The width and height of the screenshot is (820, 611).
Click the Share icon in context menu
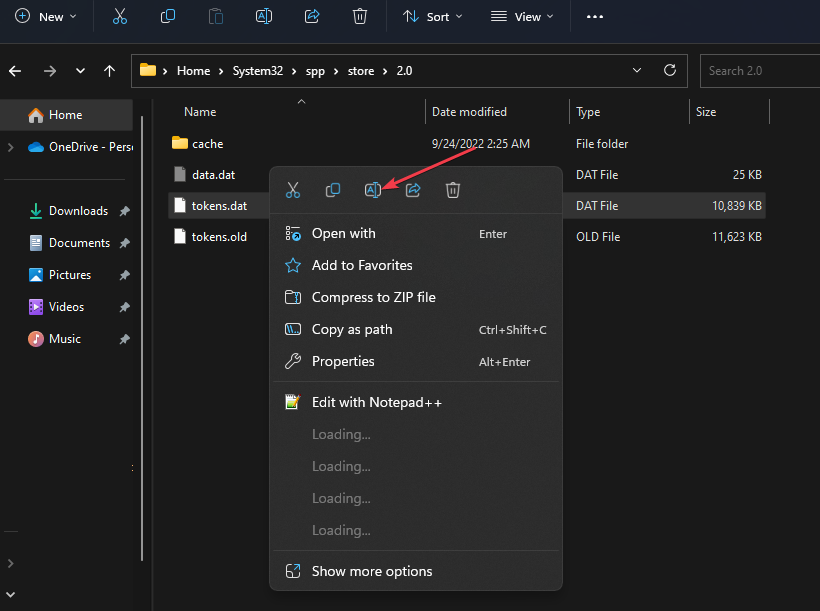(413, 190)
